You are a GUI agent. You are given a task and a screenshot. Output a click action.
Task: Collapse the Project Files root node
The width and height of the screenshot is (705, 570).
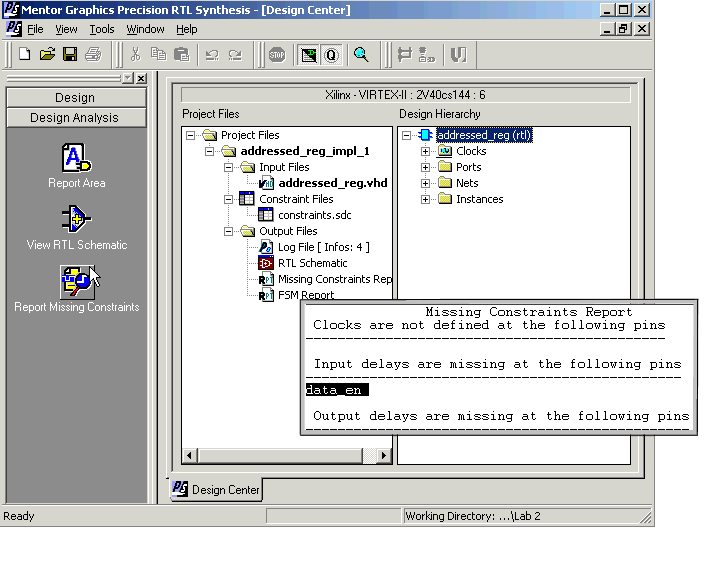191,135
